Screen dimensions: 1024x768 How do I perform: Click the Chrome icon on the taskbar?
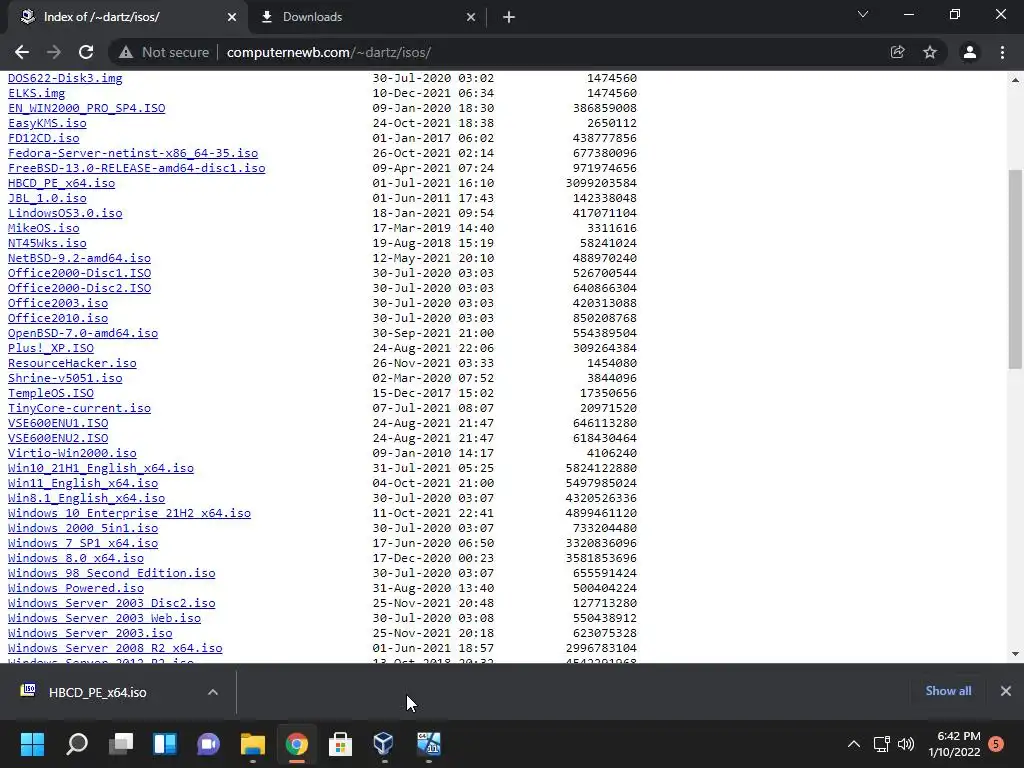(296, 744)
